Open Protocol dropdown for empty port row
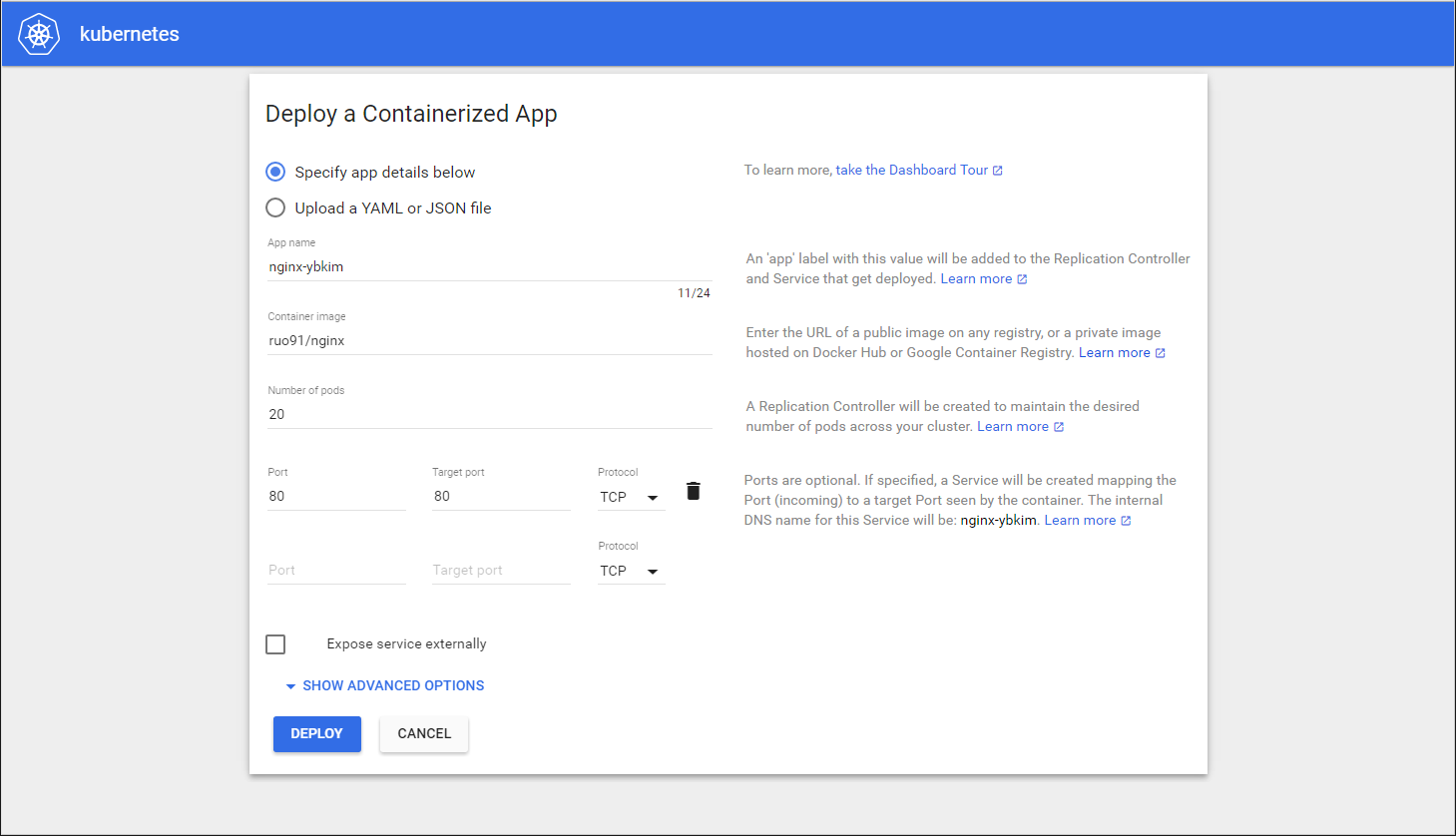 [x=631, y=571]
